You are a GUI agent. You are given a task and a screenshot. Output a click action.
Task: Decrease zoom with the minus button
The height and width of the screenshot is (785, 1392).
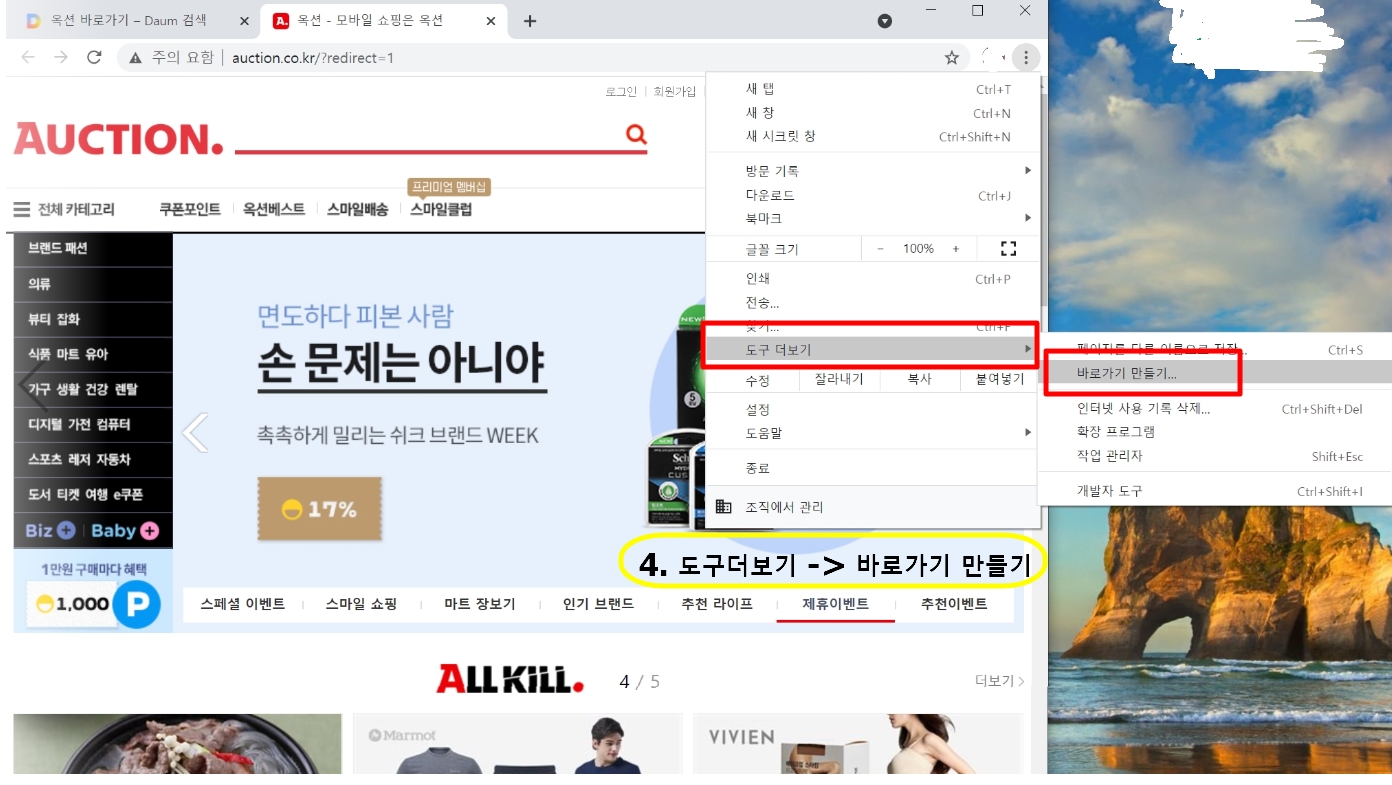point(880,249)
